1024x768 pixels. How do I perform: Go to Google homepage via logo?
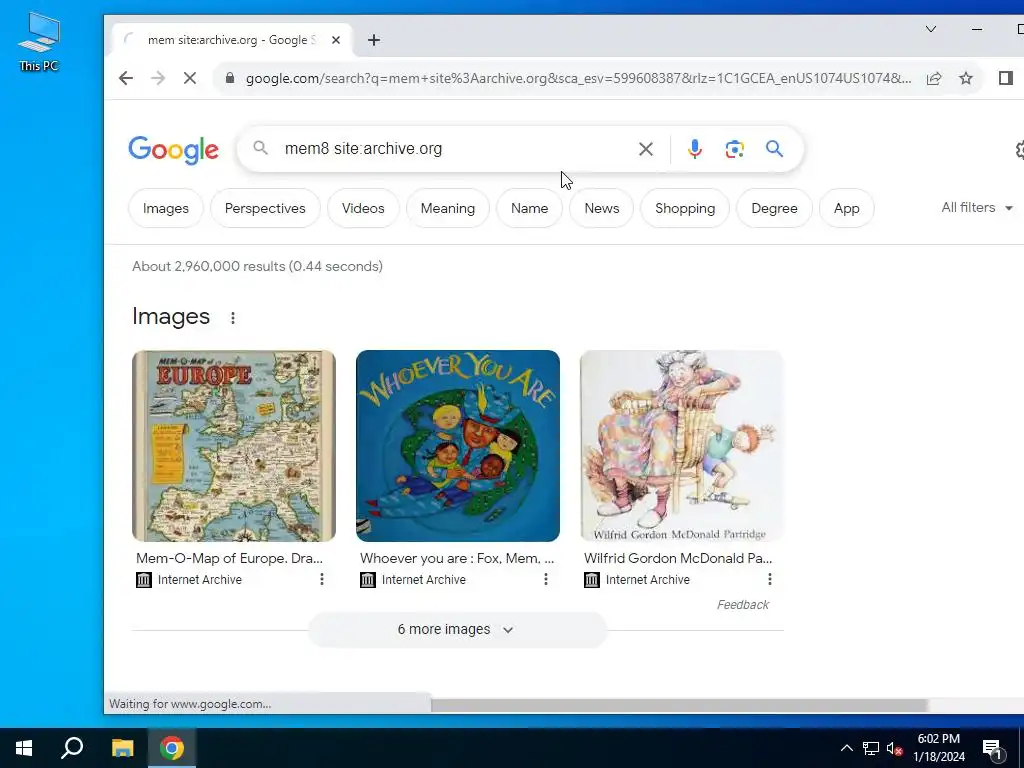click(x=173, y=150)
